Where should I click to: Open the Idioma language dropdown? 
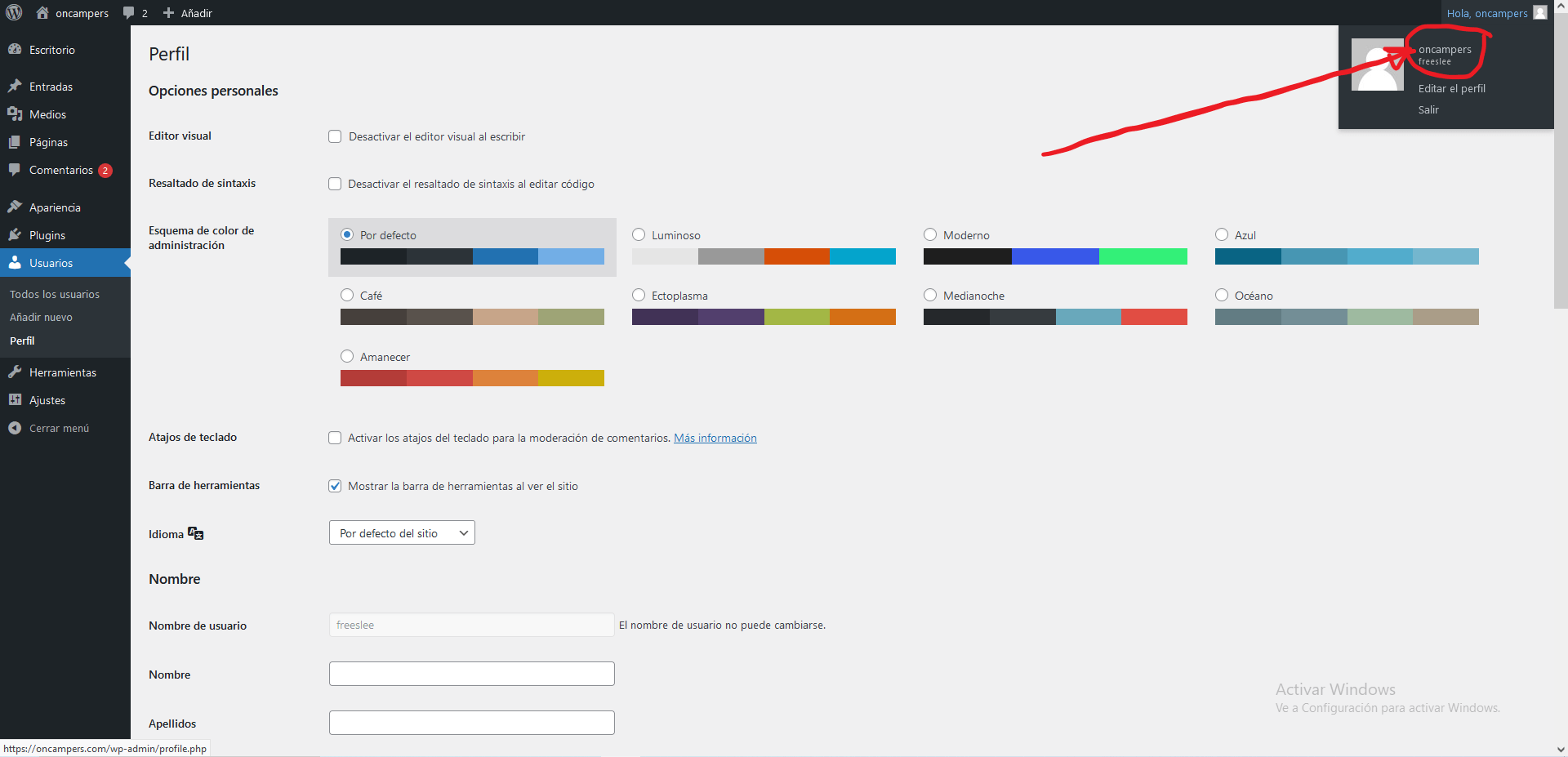(402, 532)
